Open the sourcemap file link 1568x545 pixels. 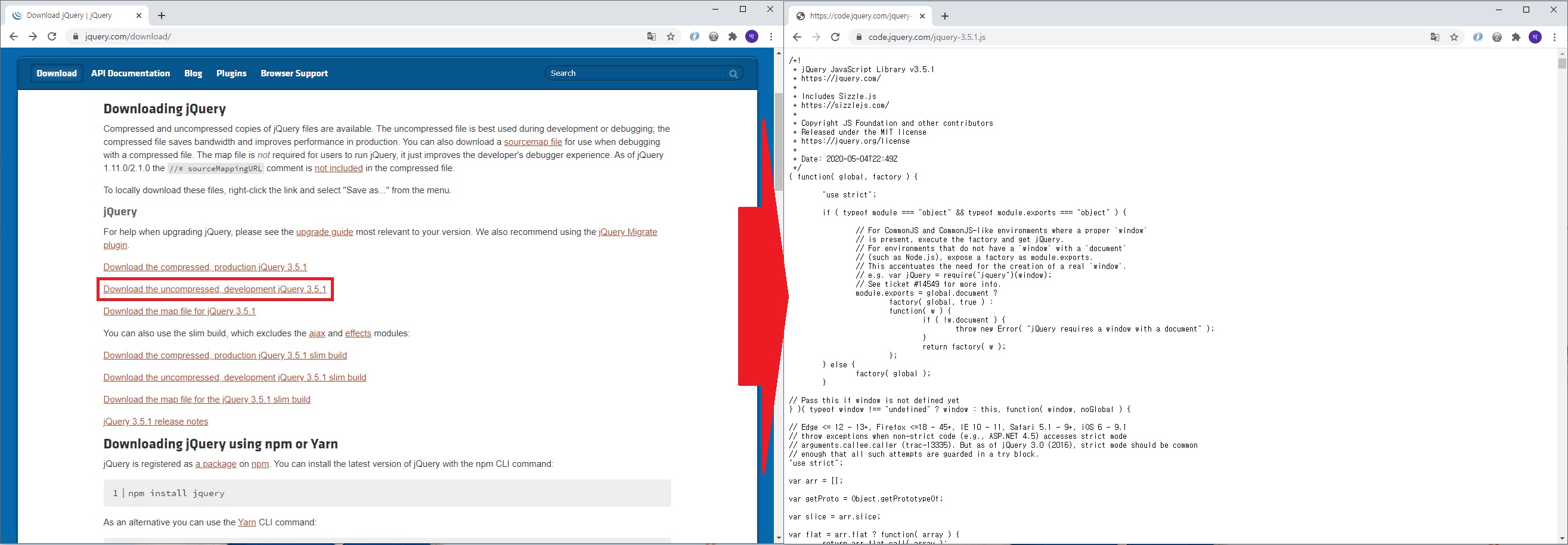coord(532,142)
